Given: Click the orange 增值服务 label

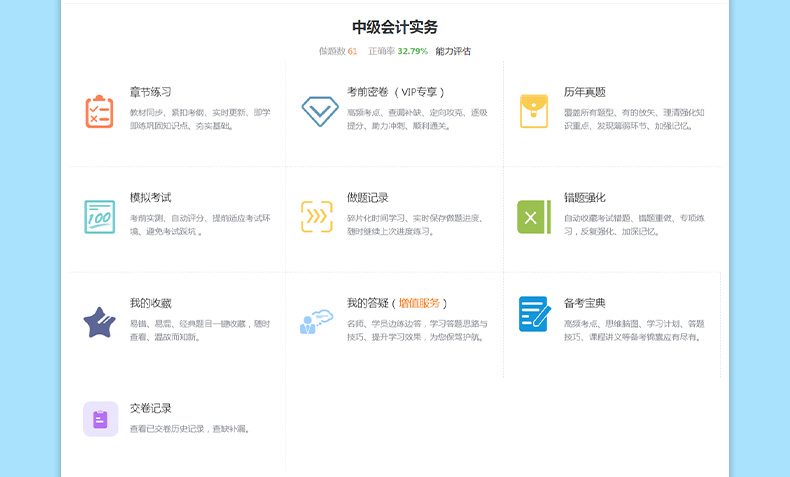Looking at the screenshot, I should 419,303.
